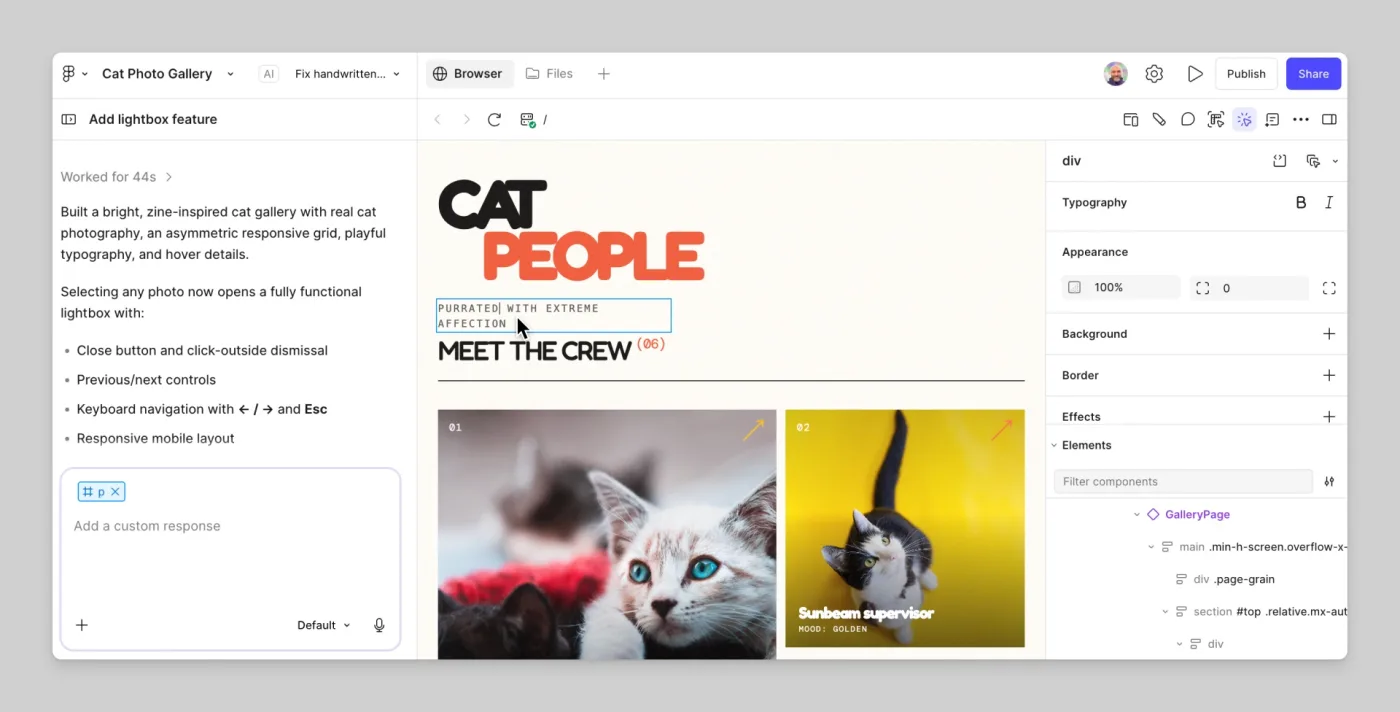The height and width of the screenshot is (712, 1400).
Task: Click individual corners icon in Appearance
Action: pyautogui.click(x=1329, y=288)
